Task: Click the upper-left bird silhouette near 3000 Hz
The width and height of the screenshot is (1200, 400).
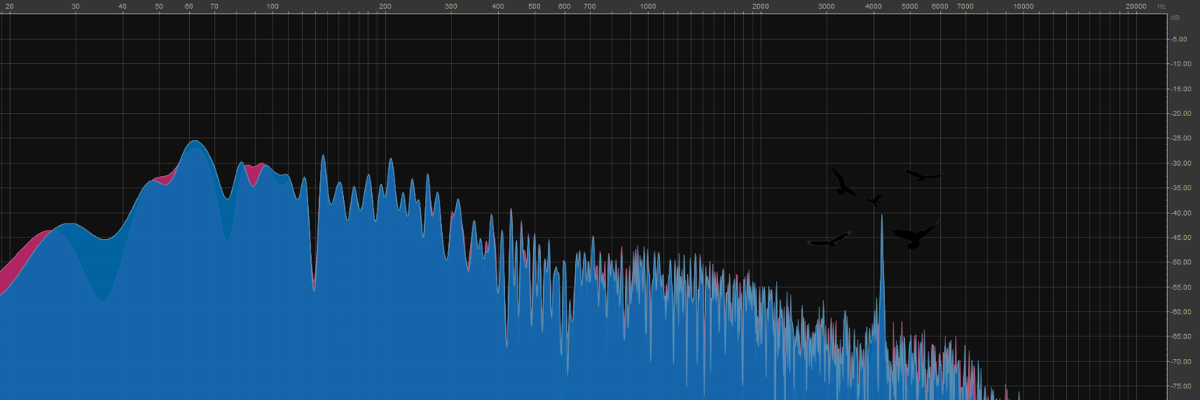Action: tap(843, 182)
